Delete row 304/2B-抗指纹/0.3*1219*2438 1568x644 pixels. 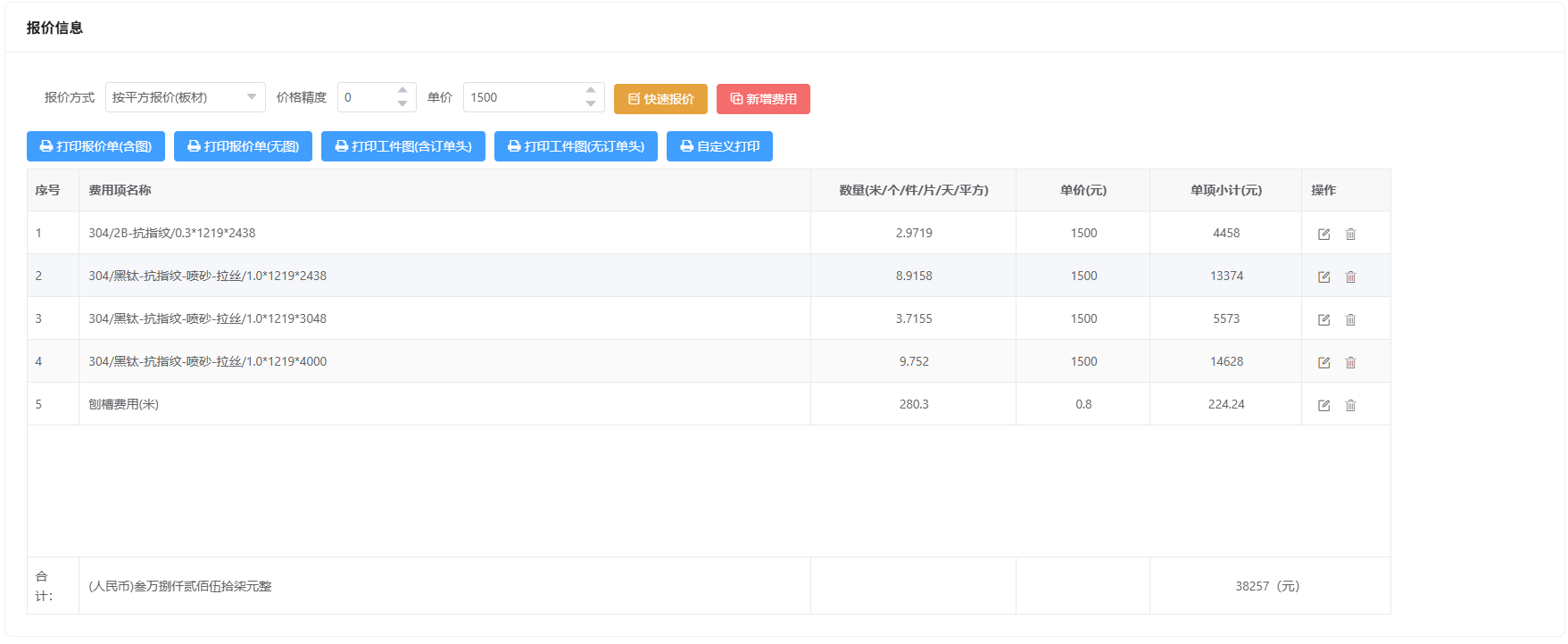[x=1350, y=234]
